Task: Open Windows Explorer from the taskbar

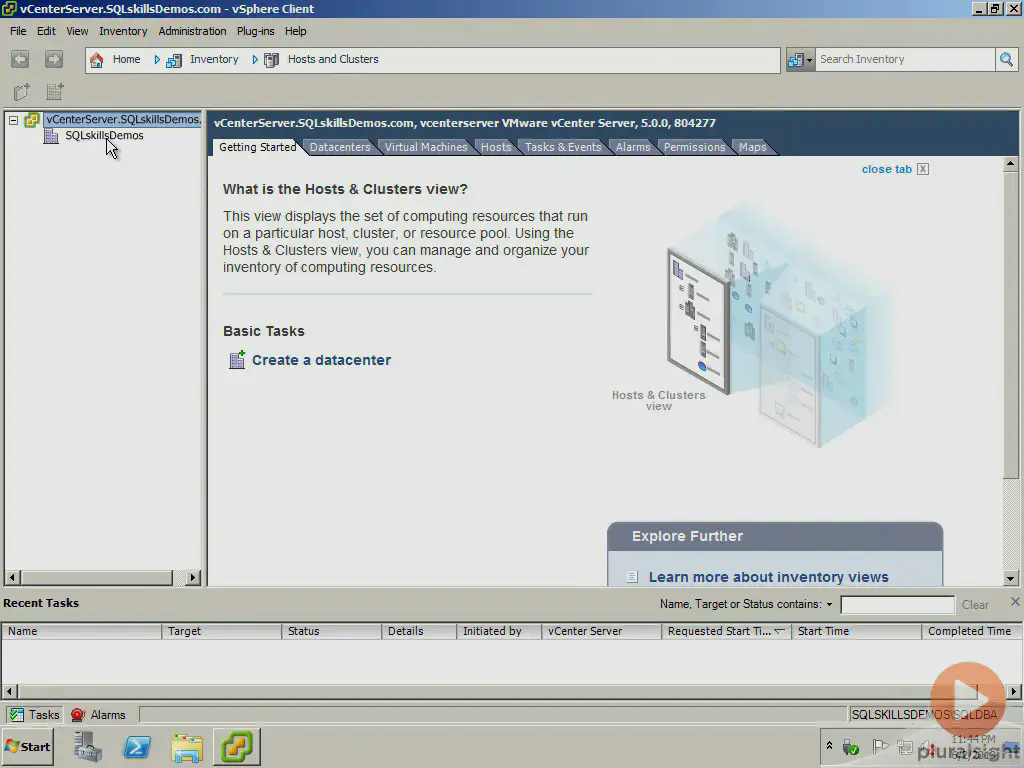Action: (187, 746)
